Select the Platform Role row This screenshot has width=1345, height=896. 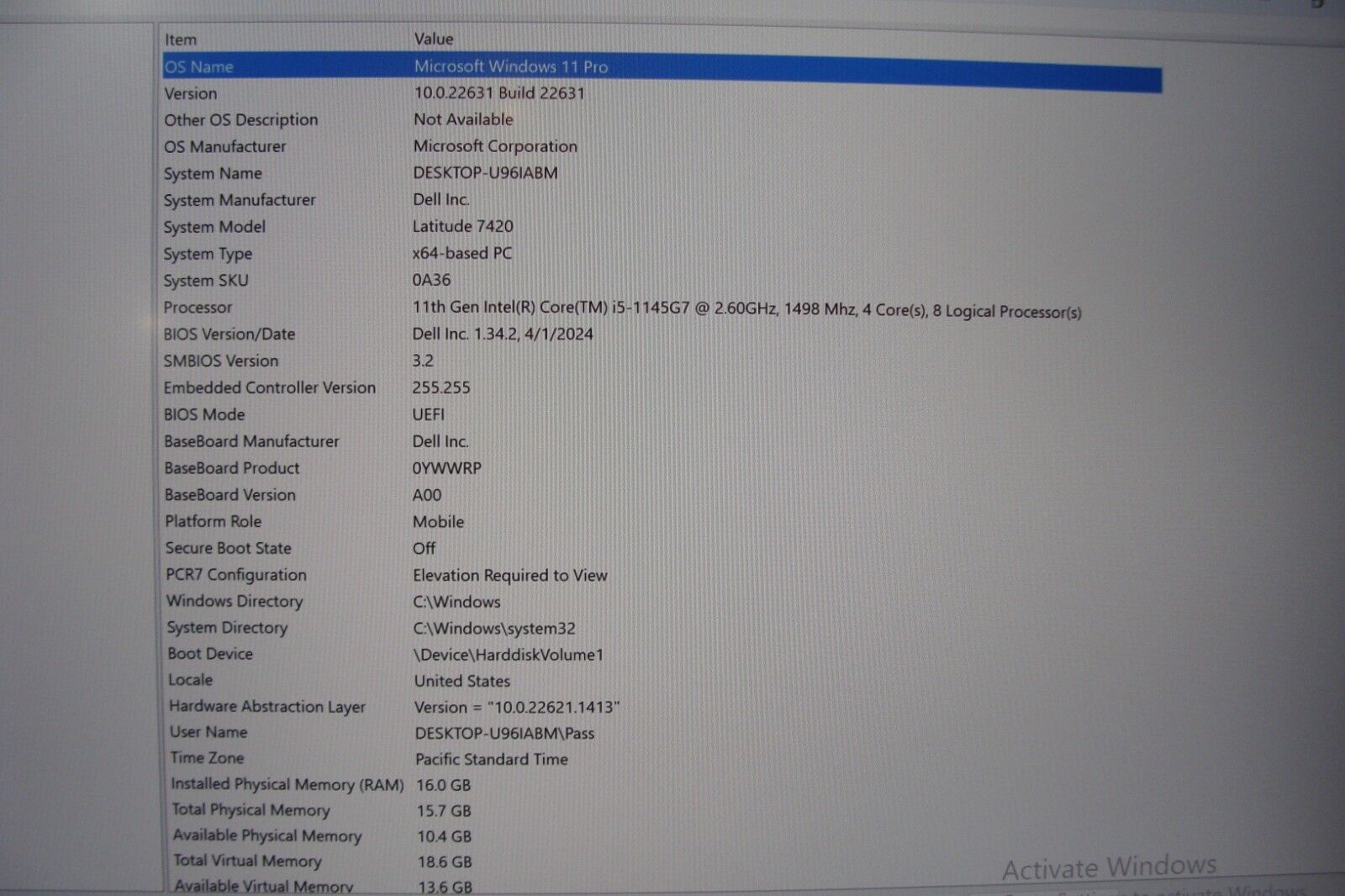point(214,521)
